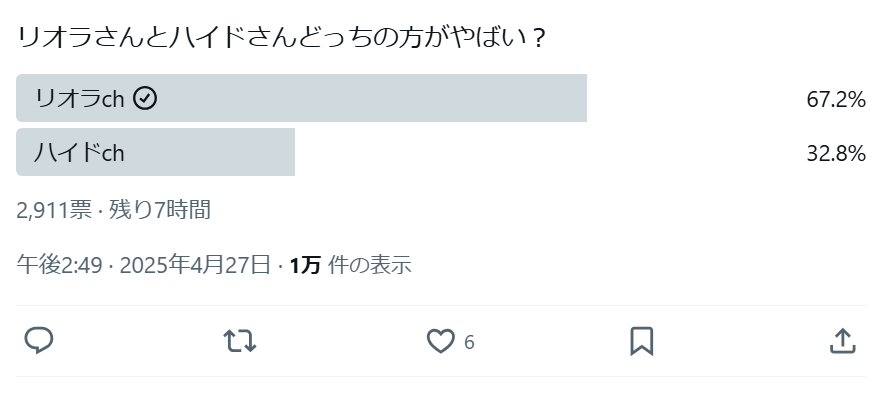
Task: Click the リオラch option label text
Action: tap(78, 98)
